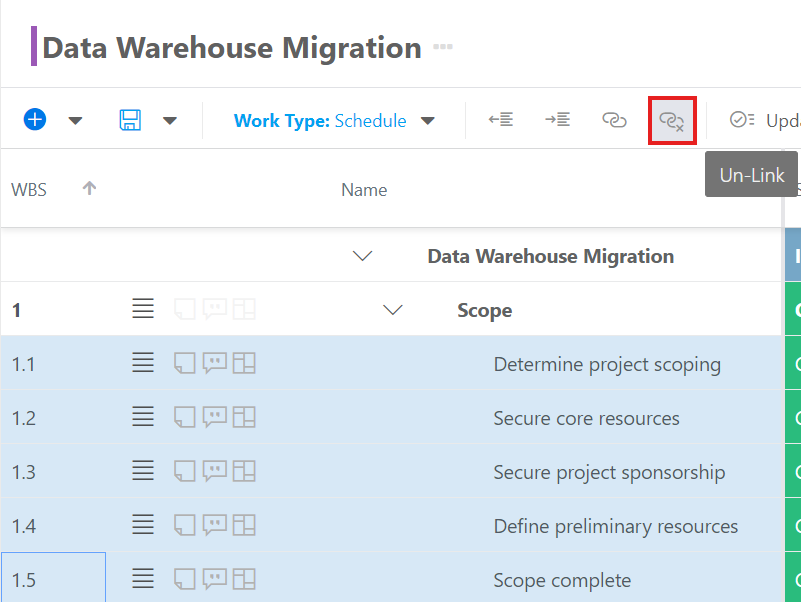
Task: Select the Scope task name
Action: pyautogui.click(x=485, y=310)
